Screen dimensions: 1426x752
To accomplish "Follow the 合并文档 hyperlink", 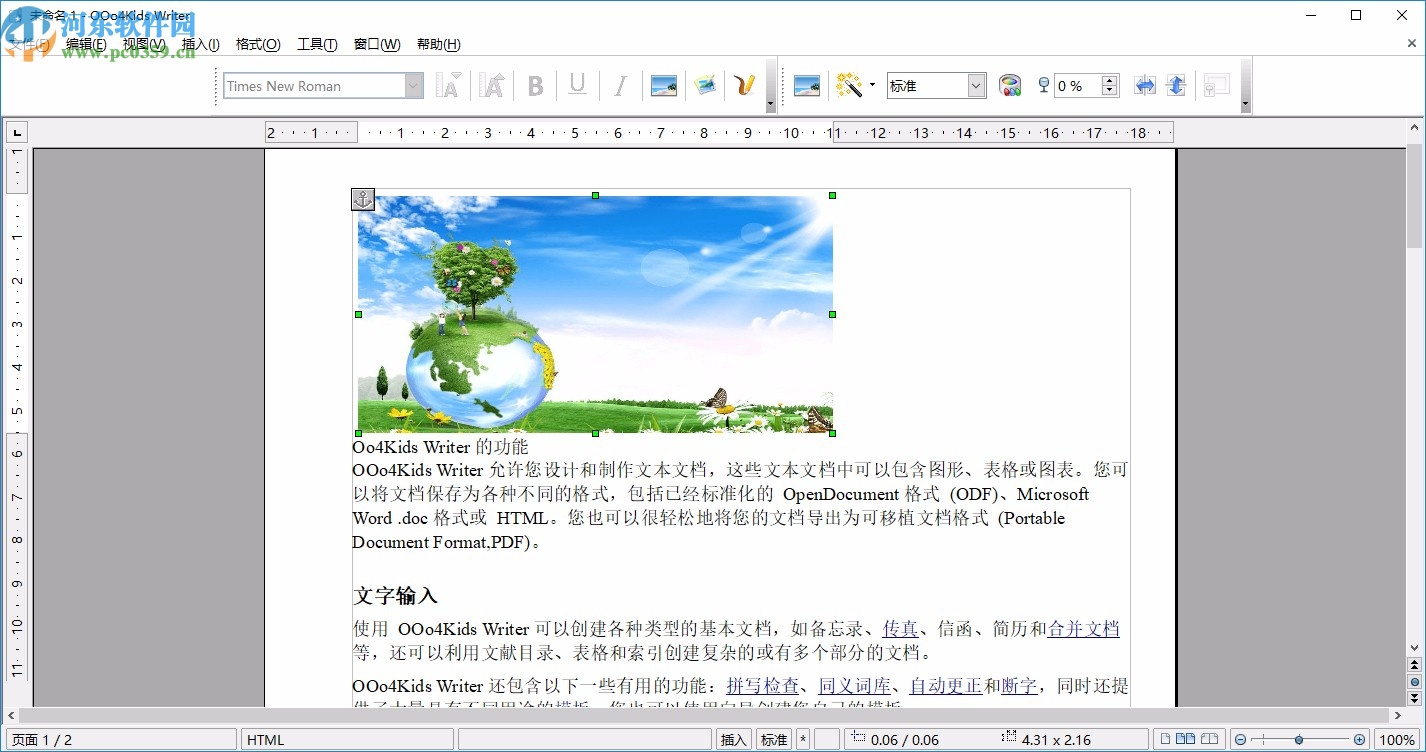I will [1084, 629].
